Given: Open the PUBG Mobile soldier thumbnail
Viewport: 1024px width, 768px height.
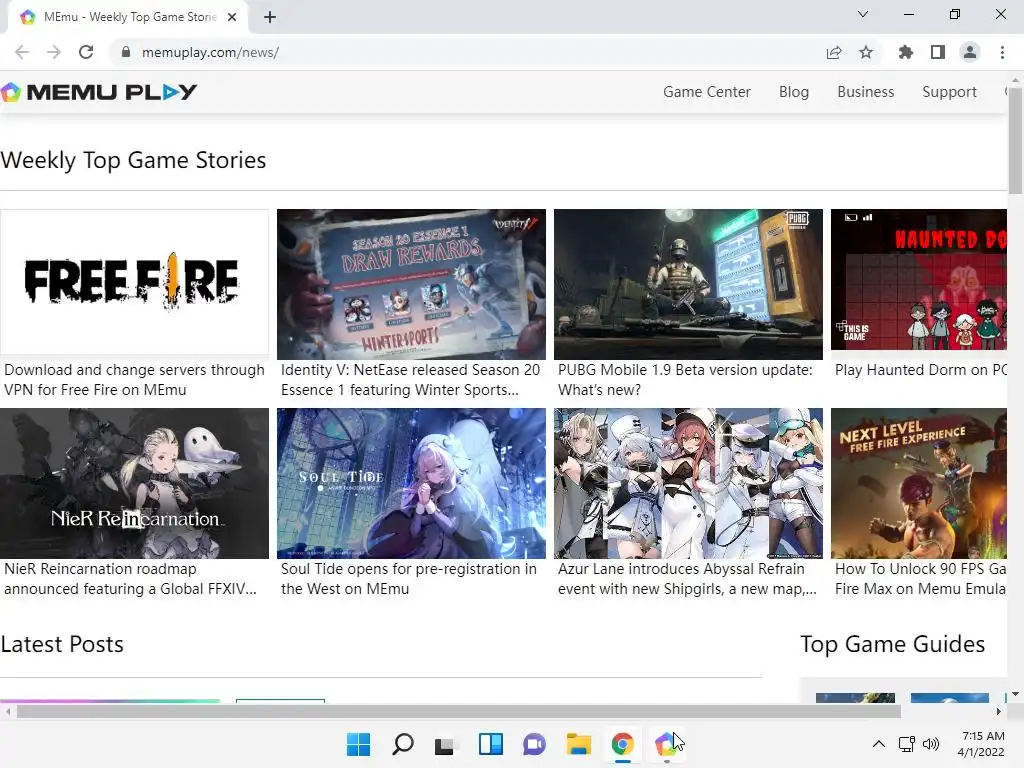Looking at the screenshot, I should (x=688, y=284).
